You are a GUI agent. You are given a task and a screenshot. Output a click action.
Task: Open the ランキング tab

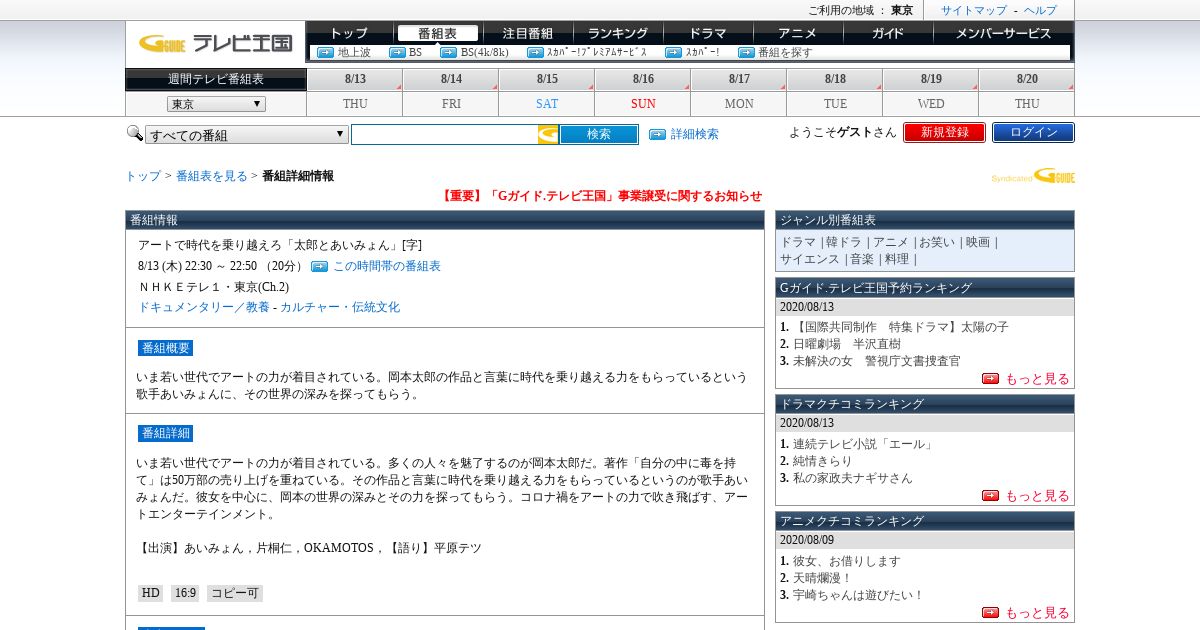coord(617,33)
